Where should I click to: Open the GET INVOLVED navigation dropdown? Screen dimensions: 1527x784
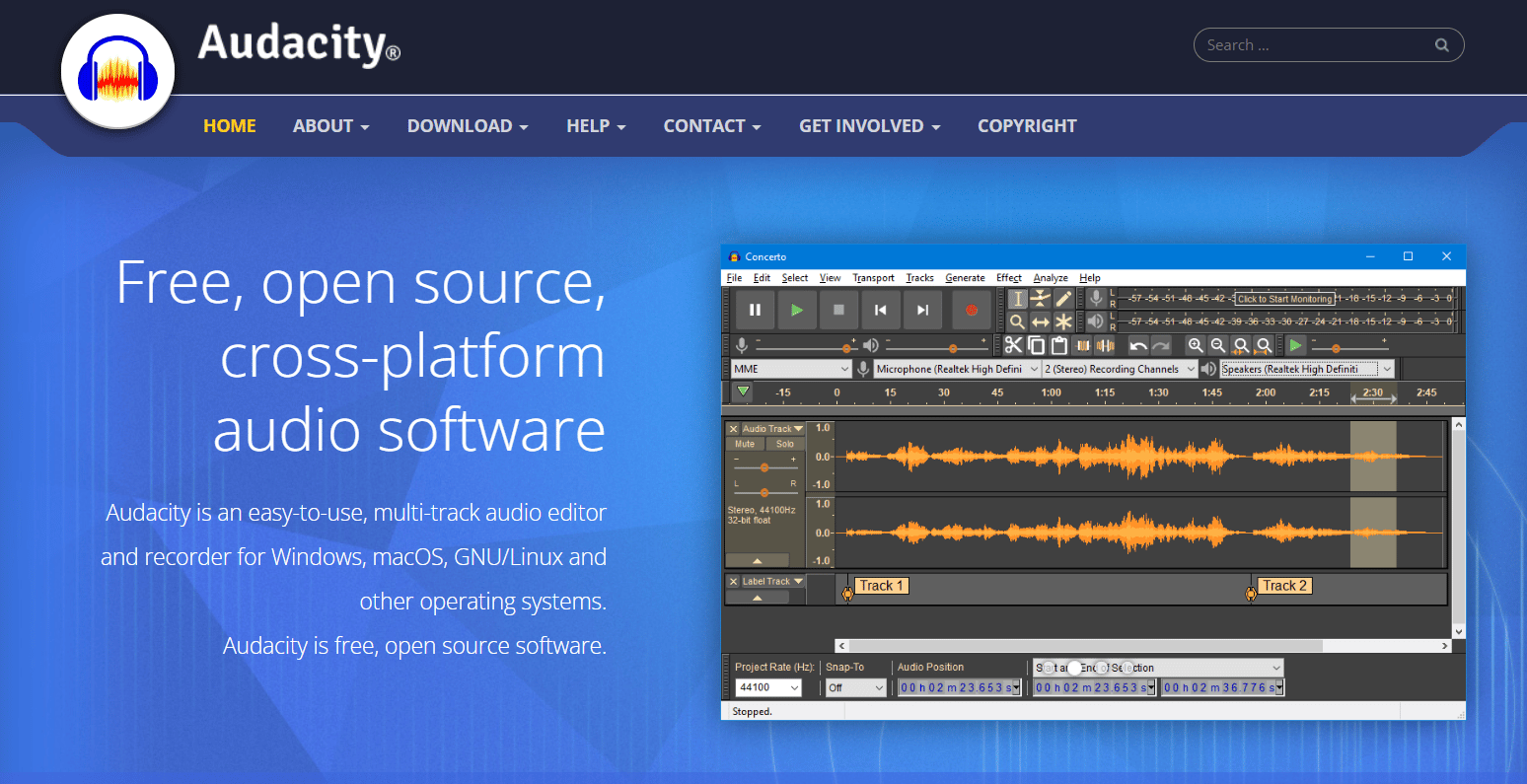click(x=870, y=126)
